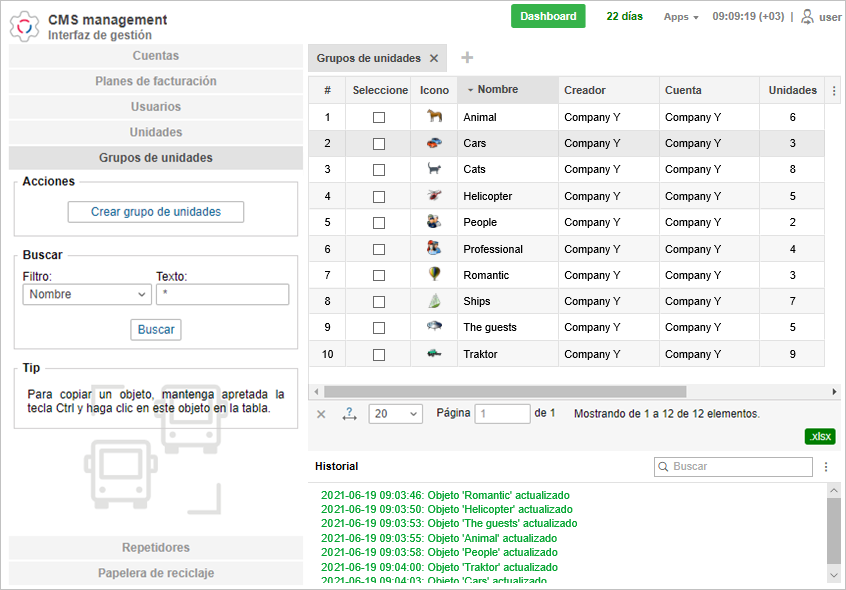Click the Cuenta column header
Viewport: 846px width, 590px height.
pyautogui.click(x=709, y=90)
